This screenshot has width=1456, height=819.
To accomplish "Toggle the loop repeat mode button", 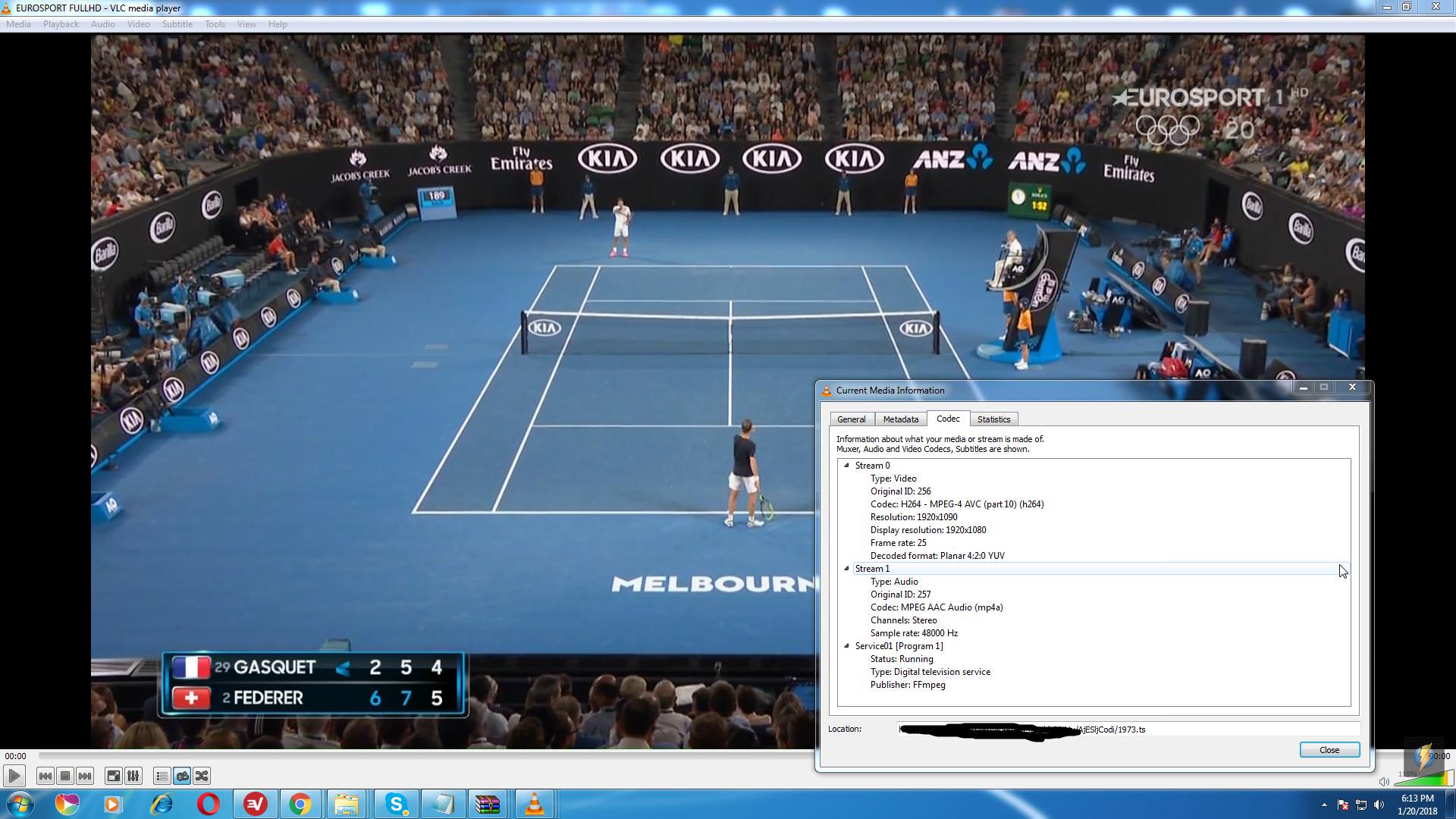I will [182, 776].
